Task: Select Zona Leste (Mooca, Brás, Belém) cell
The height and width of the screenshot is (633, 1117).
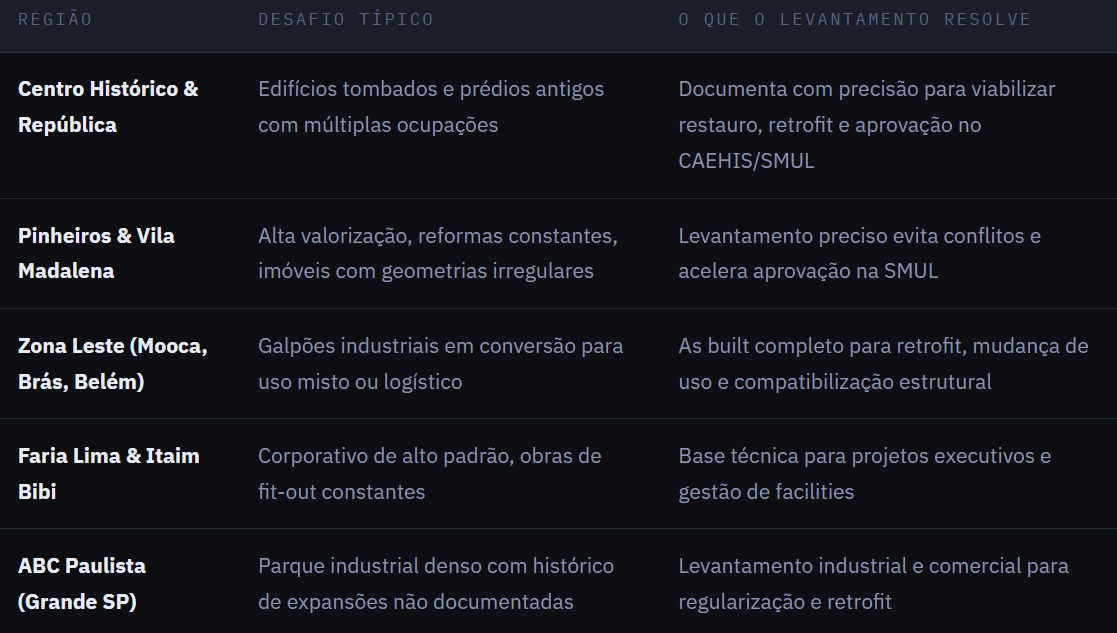Action: point(113,363)
